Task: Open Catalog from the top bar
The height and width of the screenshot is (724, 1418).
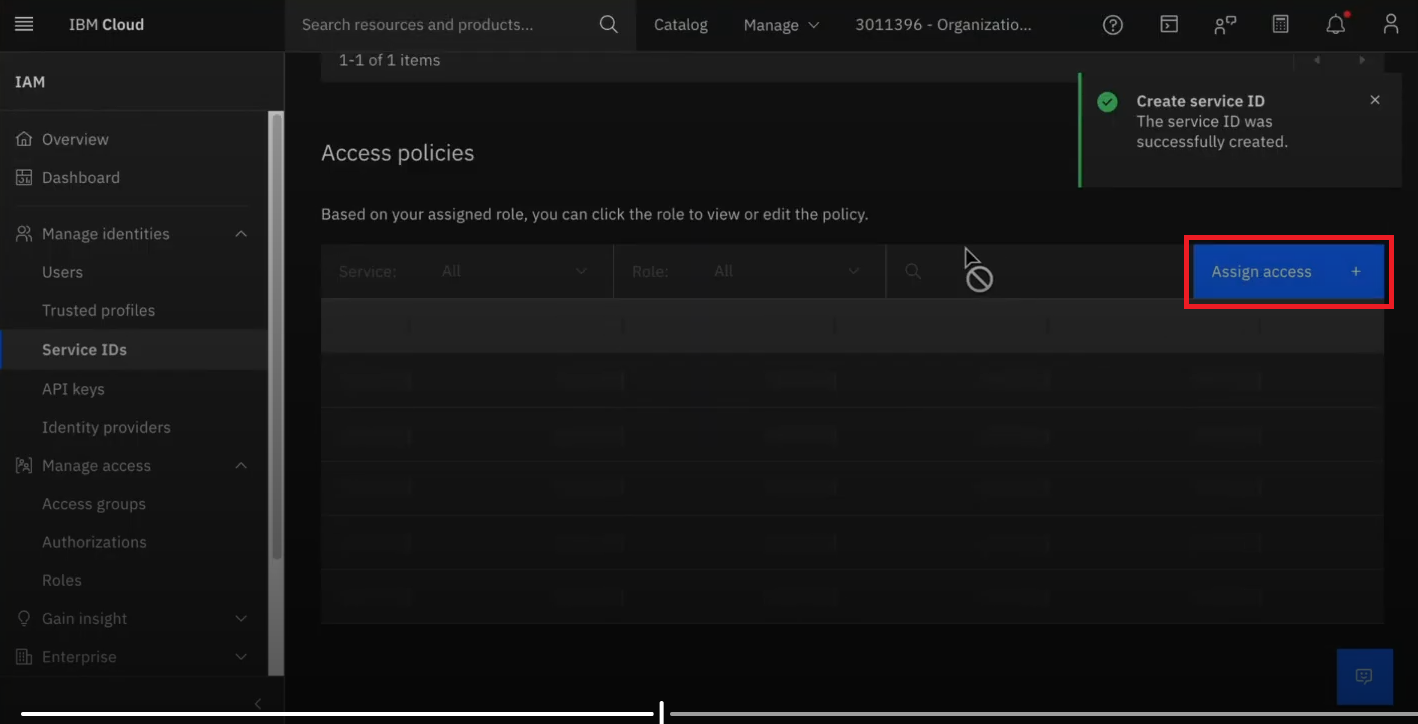Action: click(681, 25)
